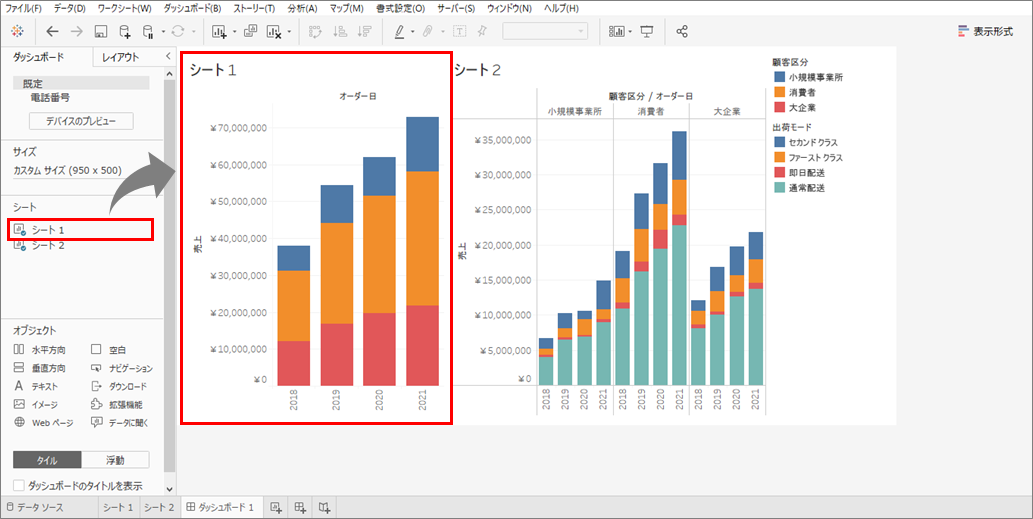This screenshot has height=519, width=1033.
Task: Open dropdown arrow next to pause updates icon
Action: coord(162,32)
